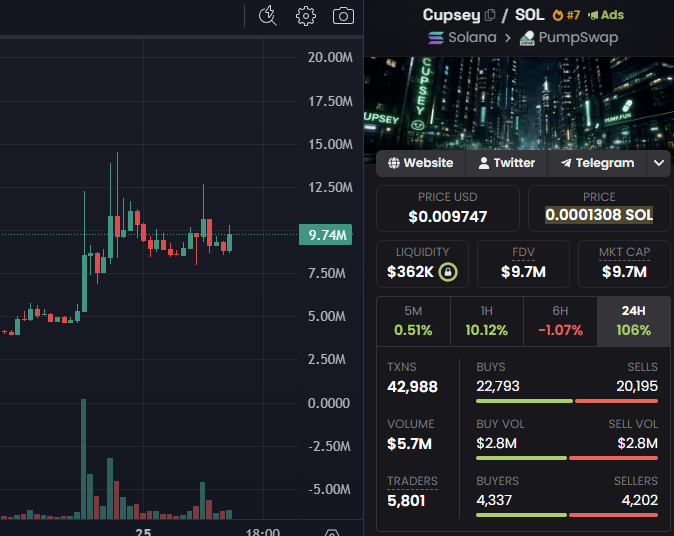
Task: Expand more links chevron next to Telegram
Action: point(659,163)
